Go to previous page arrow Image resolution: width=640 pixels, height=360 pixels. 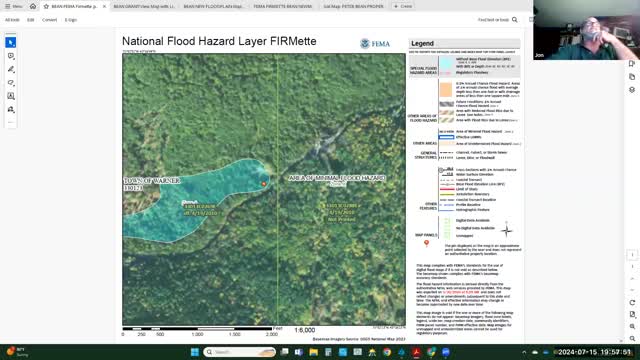(x=632, y=278)
